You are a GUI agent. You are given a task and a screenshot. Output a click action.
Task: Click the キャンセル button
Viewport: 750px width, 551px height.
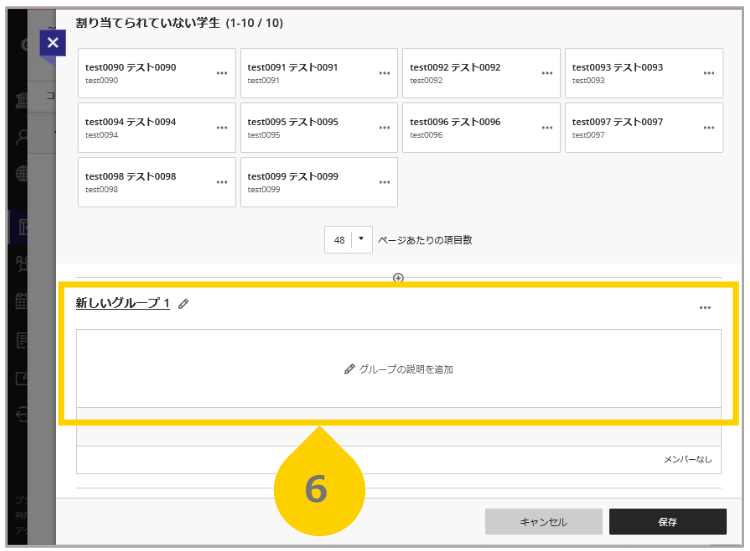pos(543,522)
